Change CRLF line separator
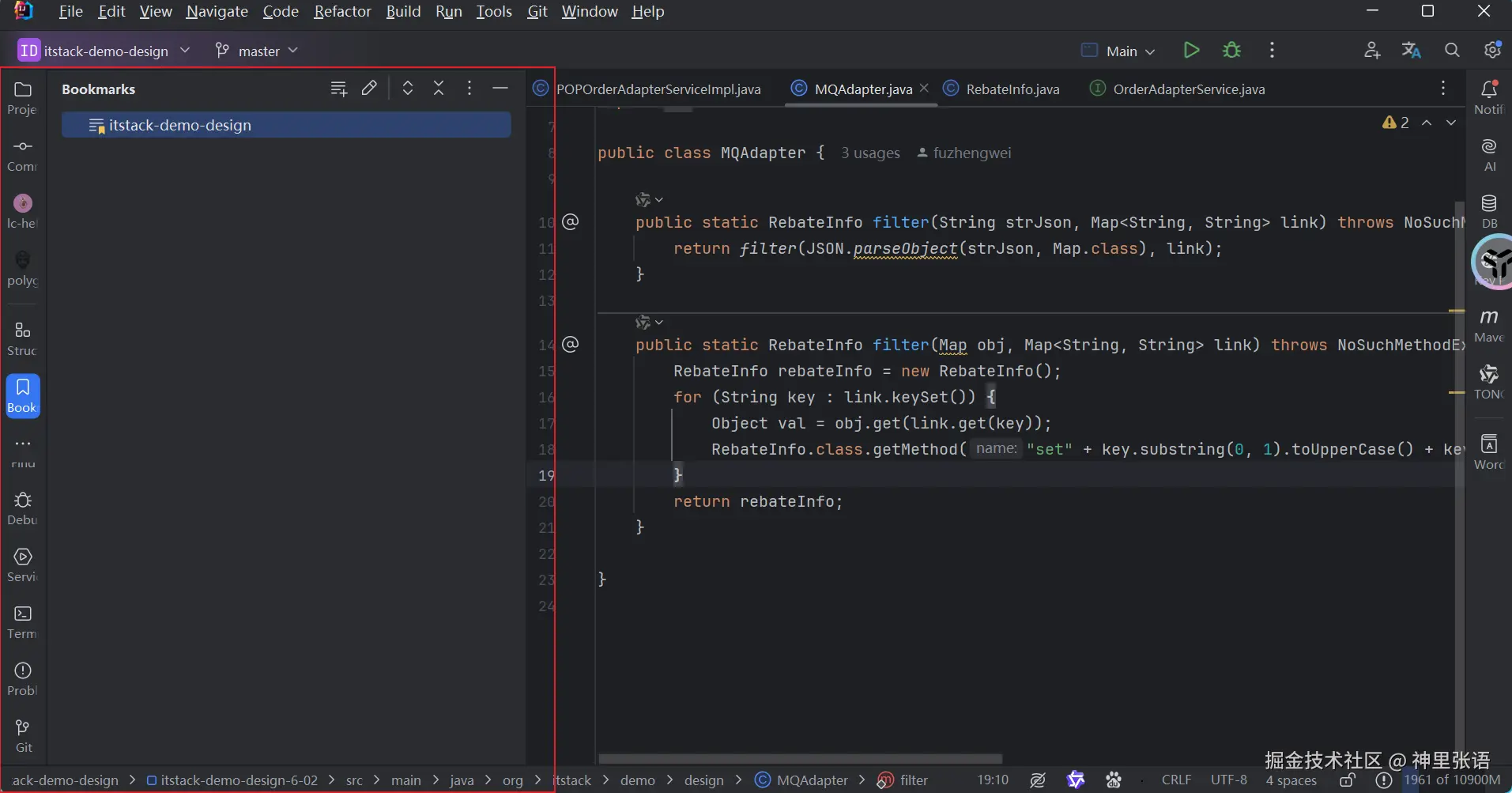Viewport: 1512px width, 793px height. pyautogui.click(x=1176, y=780)
